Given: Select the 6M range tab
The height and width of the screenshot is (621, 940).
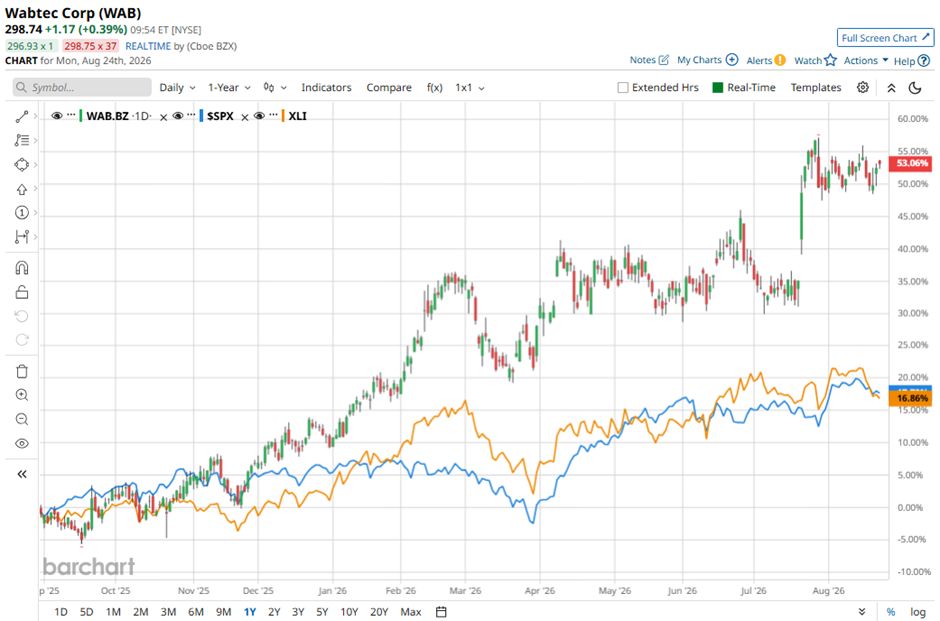Looking at the screenshot, I should [196, 612].
